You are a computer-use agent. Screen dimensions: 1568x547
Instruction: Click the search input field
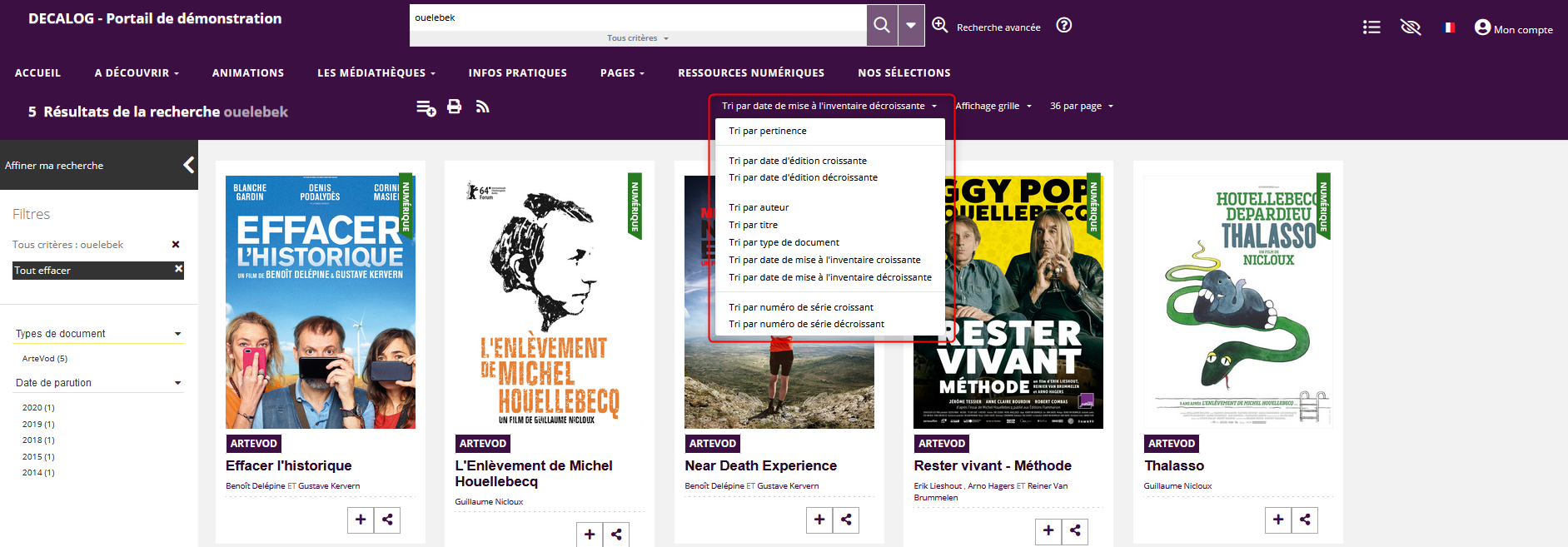click(x=637, y=17)
